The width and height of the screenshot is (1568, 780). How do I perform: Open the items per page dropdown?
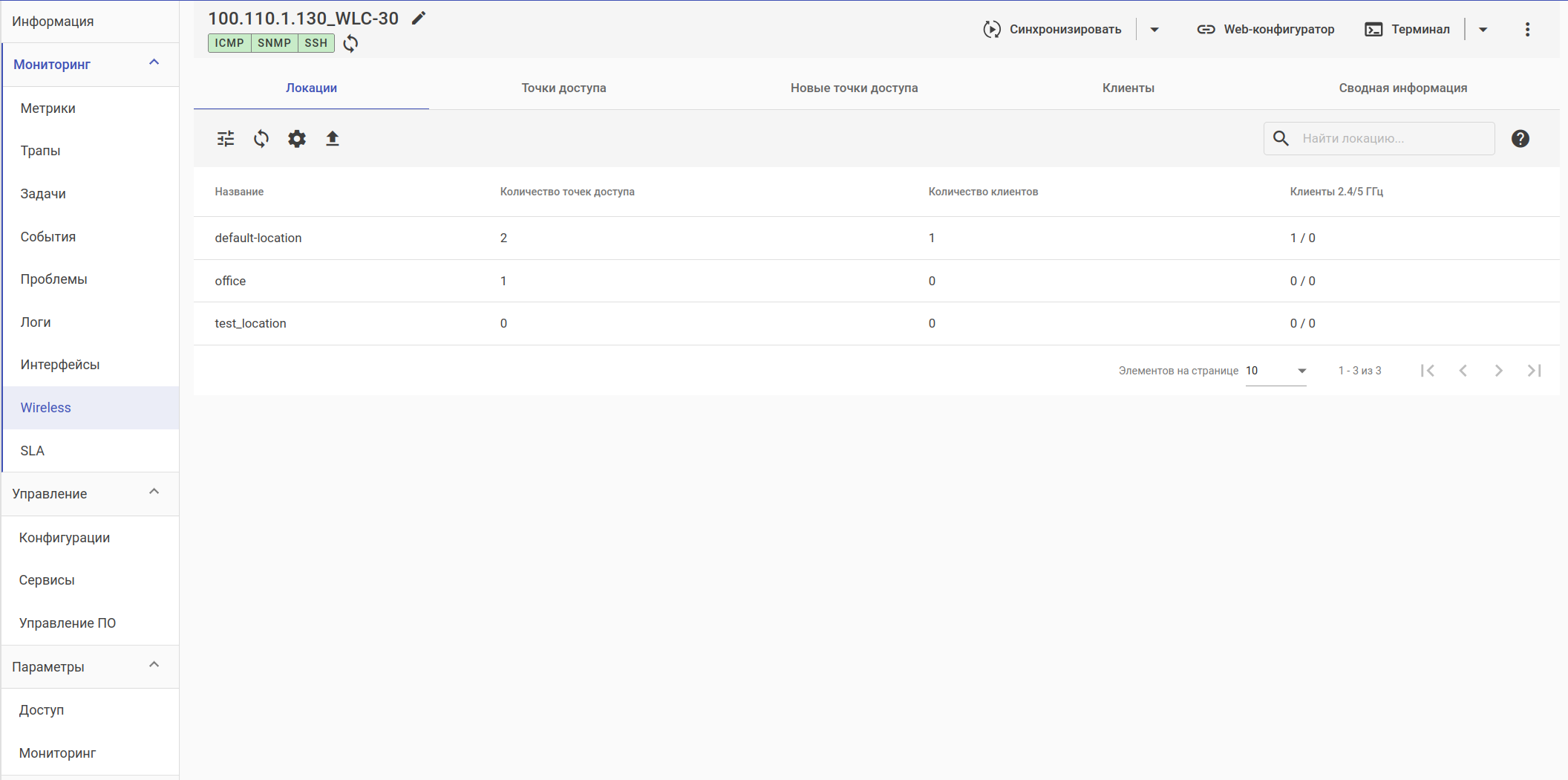[x=1275, y=371]
